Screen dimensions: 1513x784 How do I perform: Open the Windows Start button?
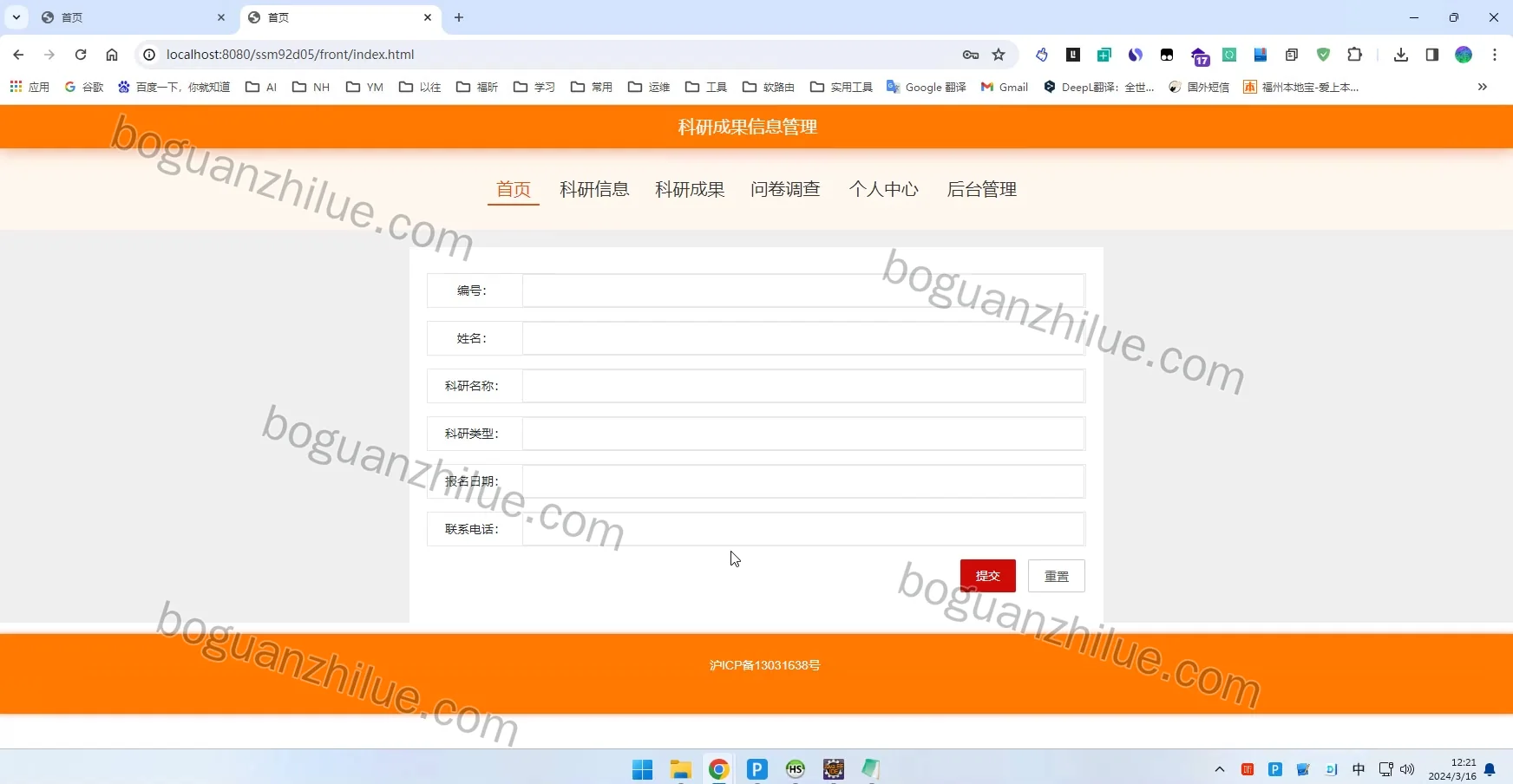[643, 769]
